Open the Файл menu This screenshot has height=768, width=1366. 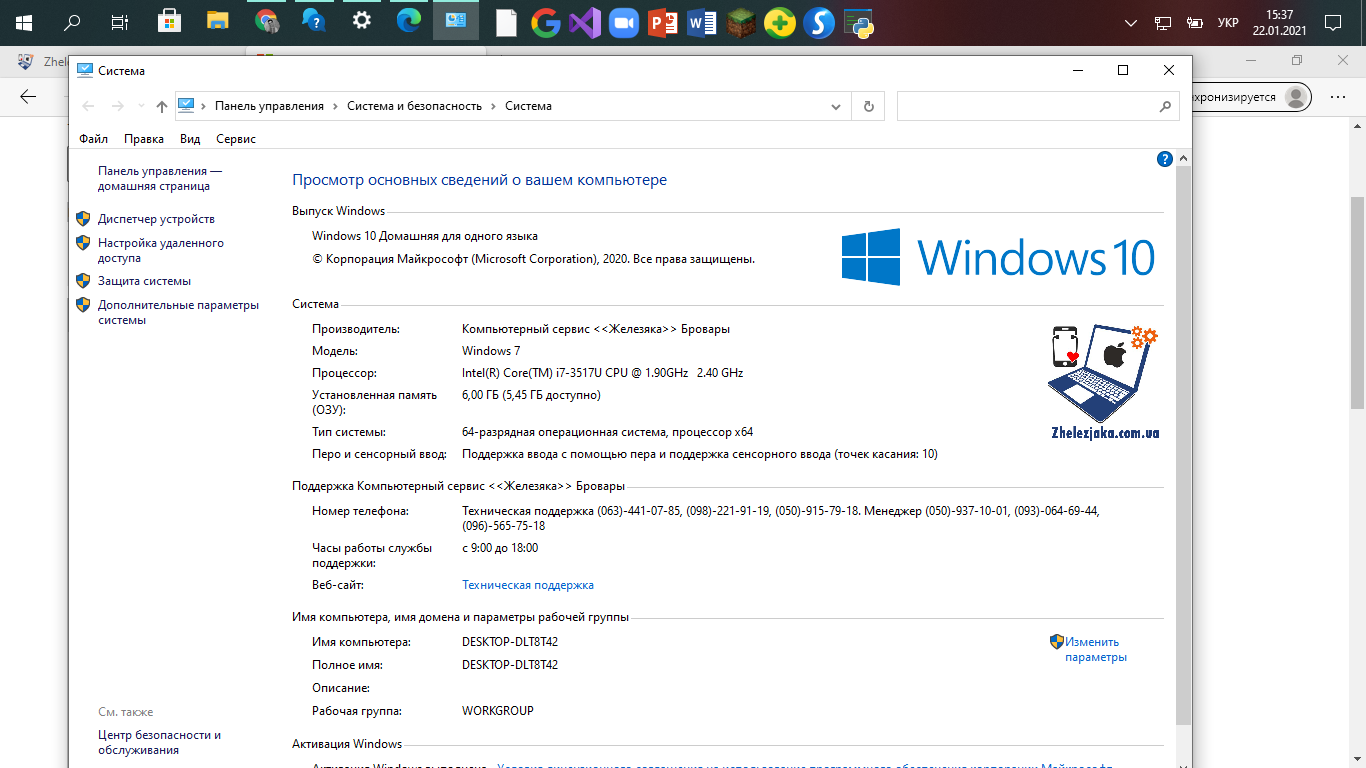93,139
